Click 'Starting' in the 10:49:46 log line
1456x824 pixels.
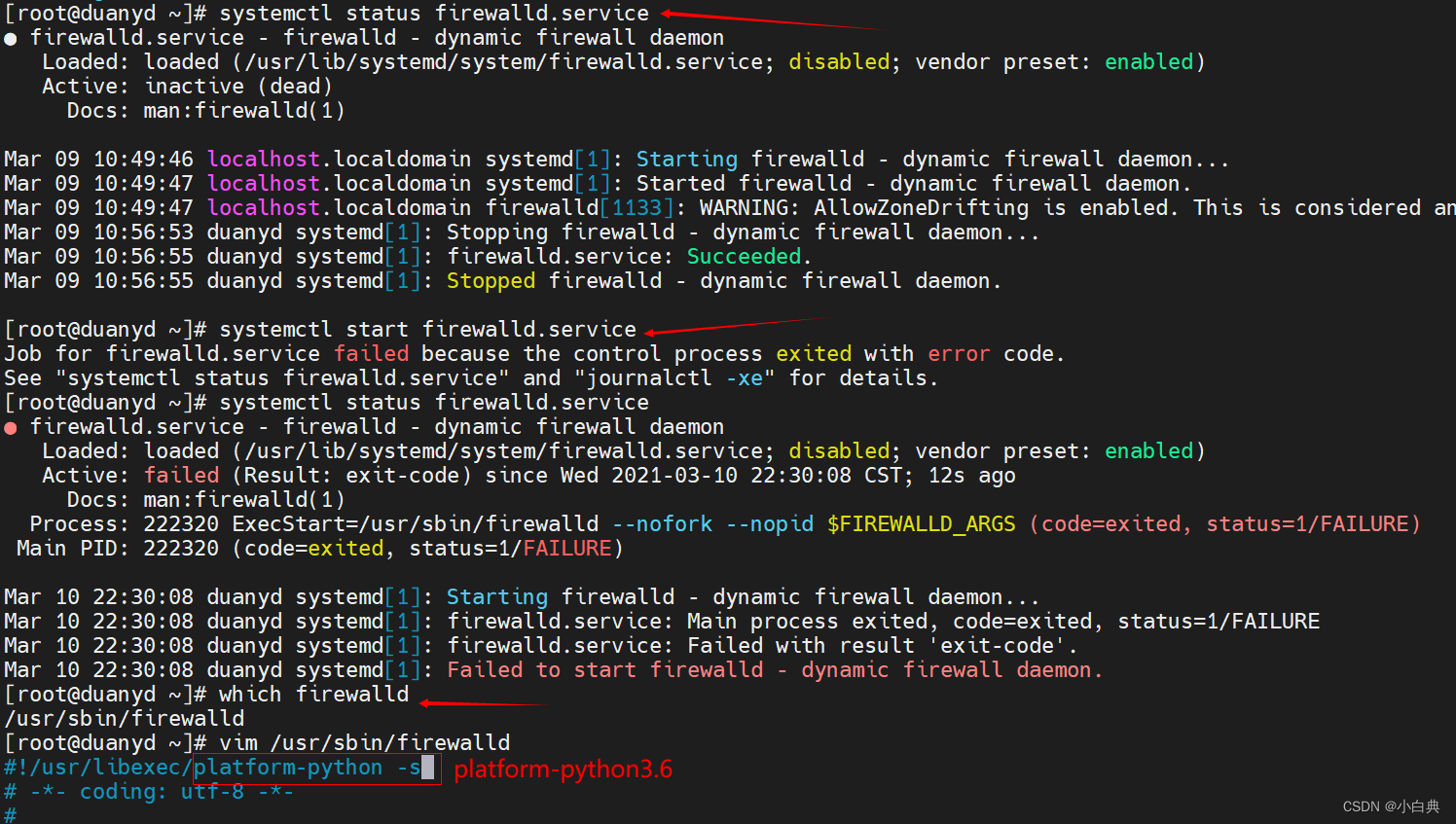click(687, 160)
